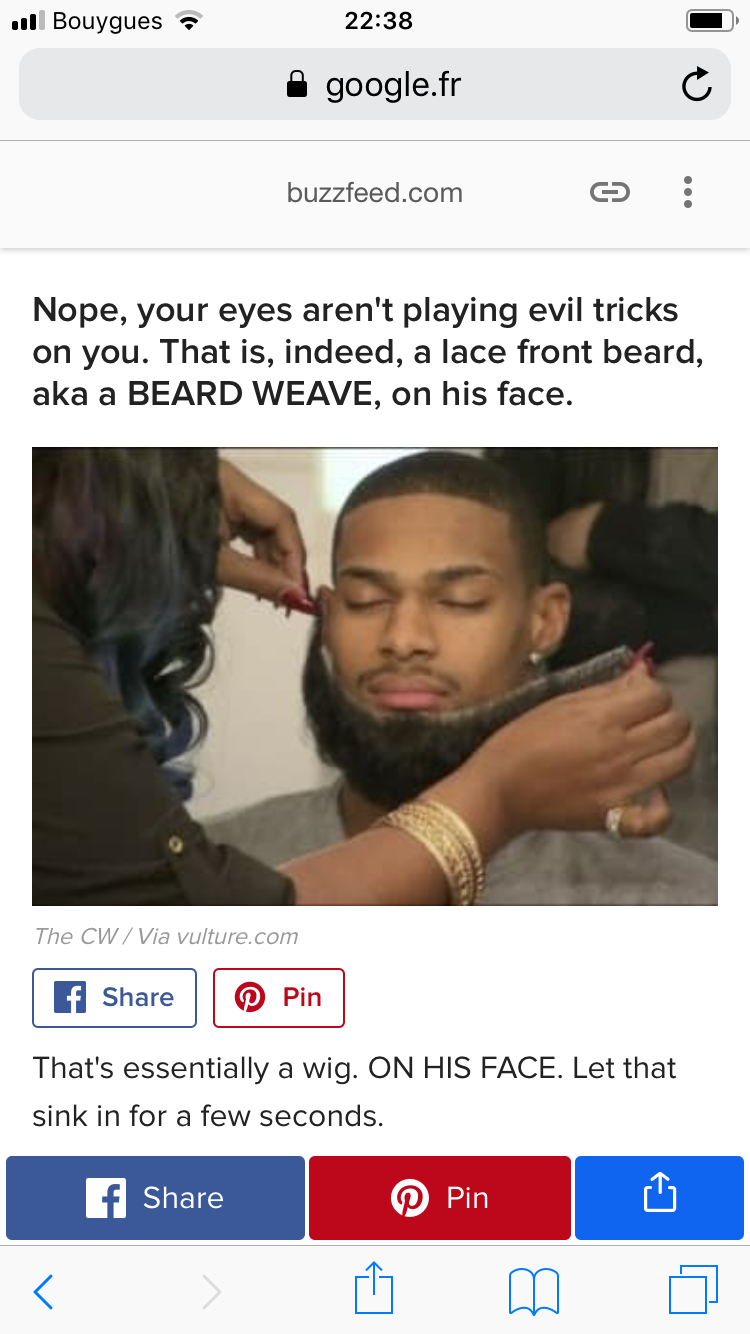This screenshot has width=750, height=1334.
Task: Tap the clock in the status bar
Action: [x=378, y=20]
